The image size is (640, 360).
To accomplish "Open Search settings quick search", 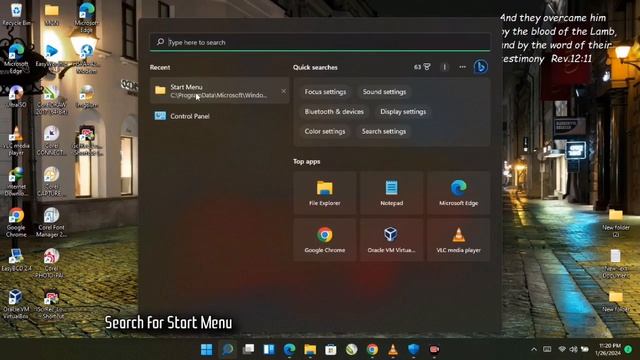I will pyautogui.click(x=384, y=131).
